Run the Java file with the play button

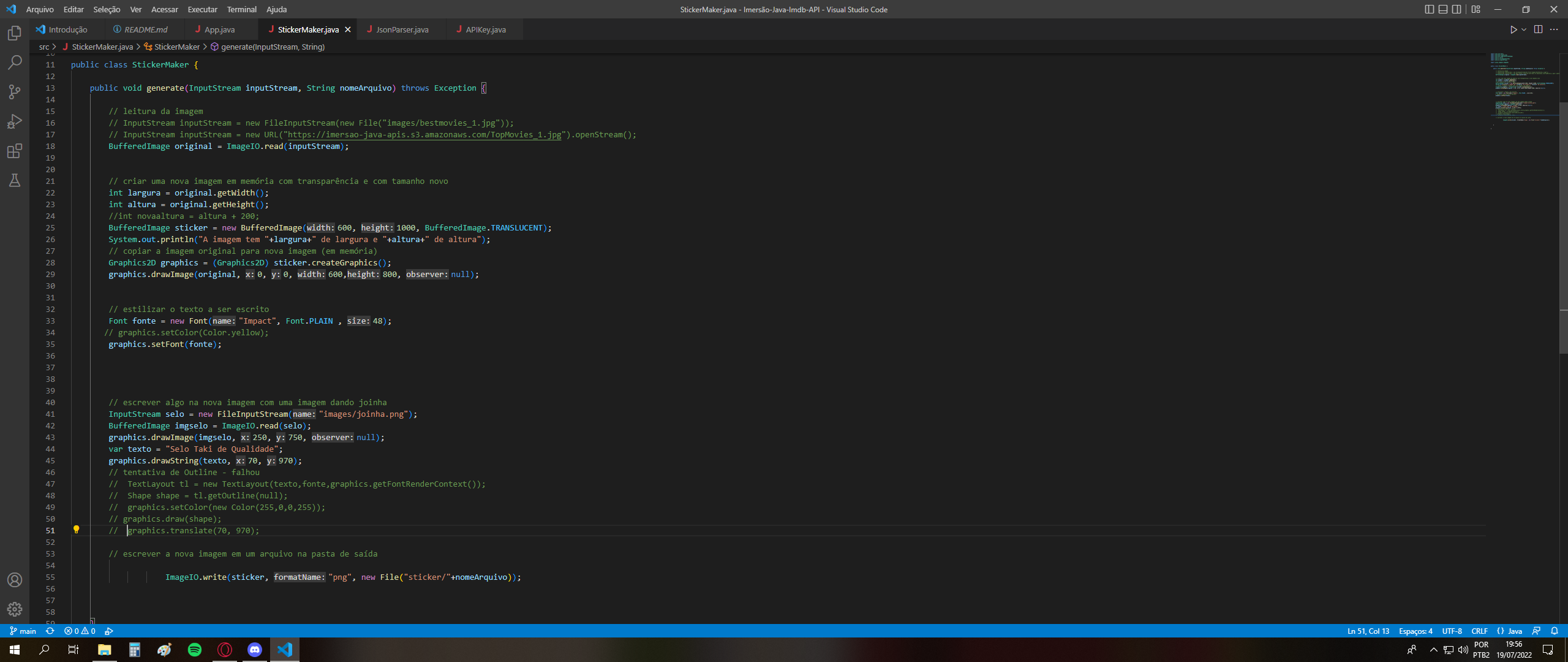coord(1513,29)
